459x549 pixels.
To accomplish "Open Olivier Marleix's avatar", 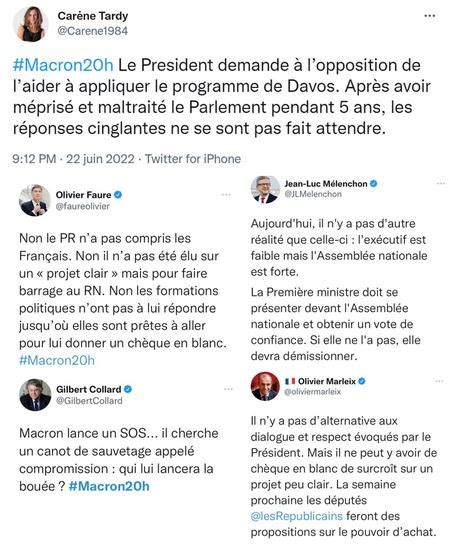I will (265, 386).
